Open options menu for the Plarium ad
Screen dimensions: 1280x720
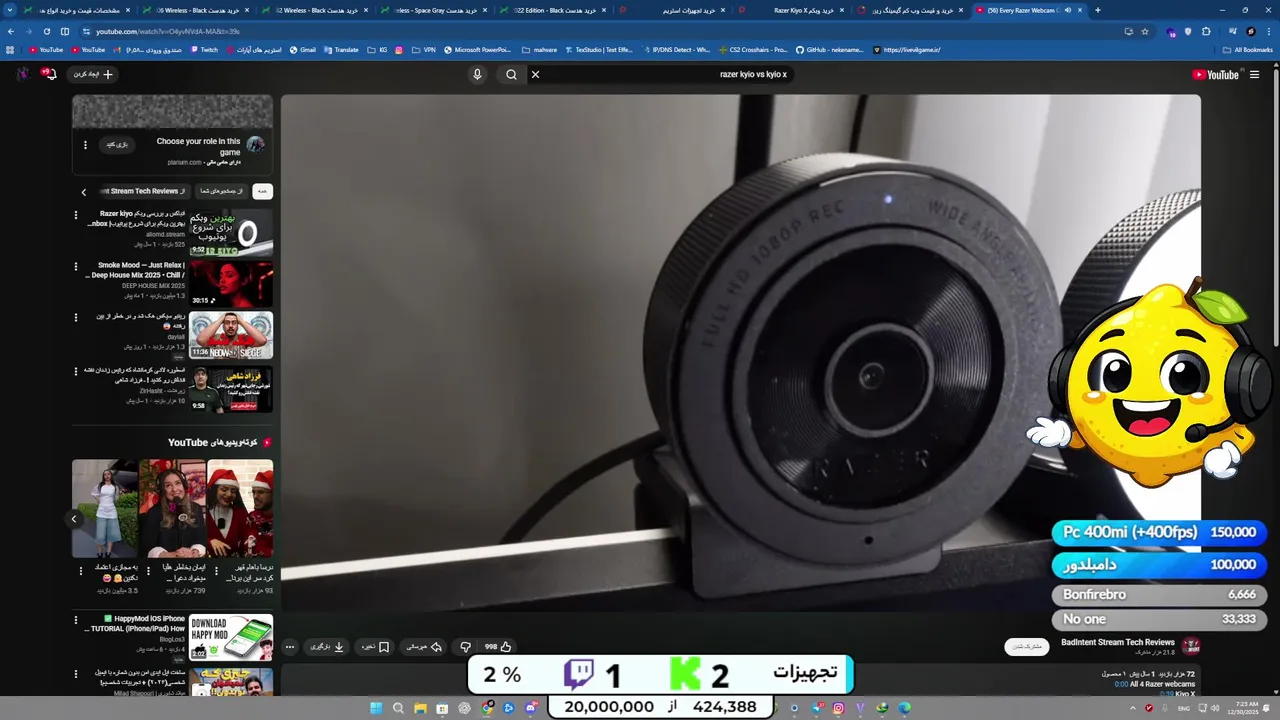point(85,145)
